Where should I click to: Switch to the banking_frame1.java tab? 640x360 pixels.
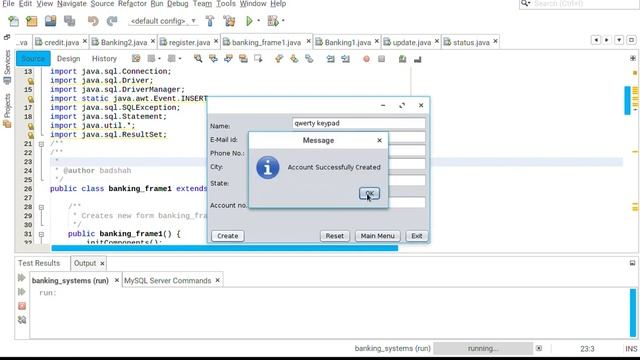point(266,42)
